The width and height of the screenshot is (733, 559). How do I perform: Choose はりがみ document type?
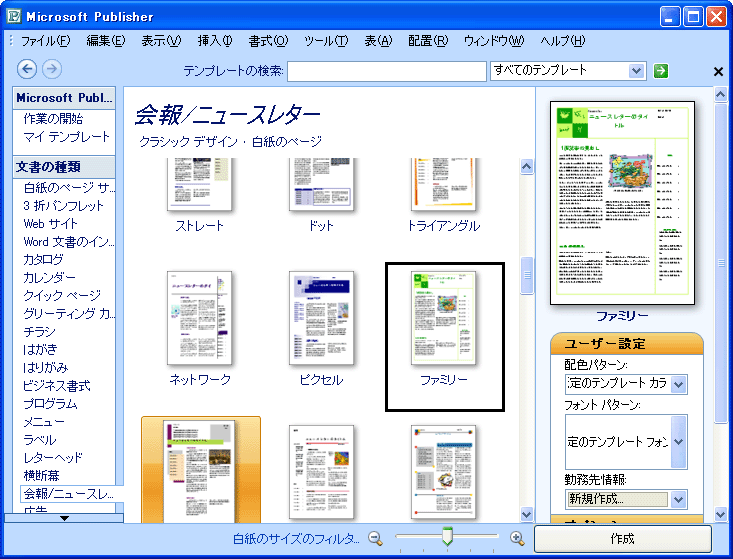pyautogui.click(x=45, y=367)
